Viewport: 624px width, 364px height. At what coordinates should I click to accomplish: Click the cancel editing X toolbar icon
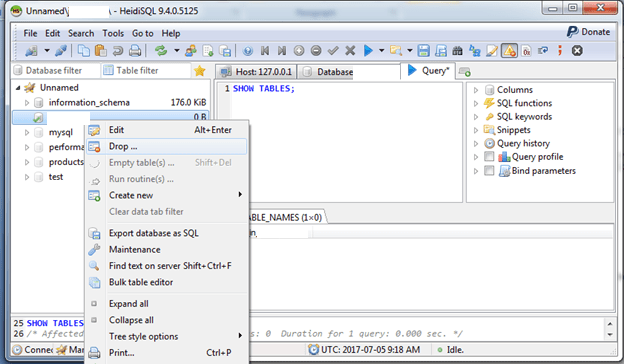[350, 51]
